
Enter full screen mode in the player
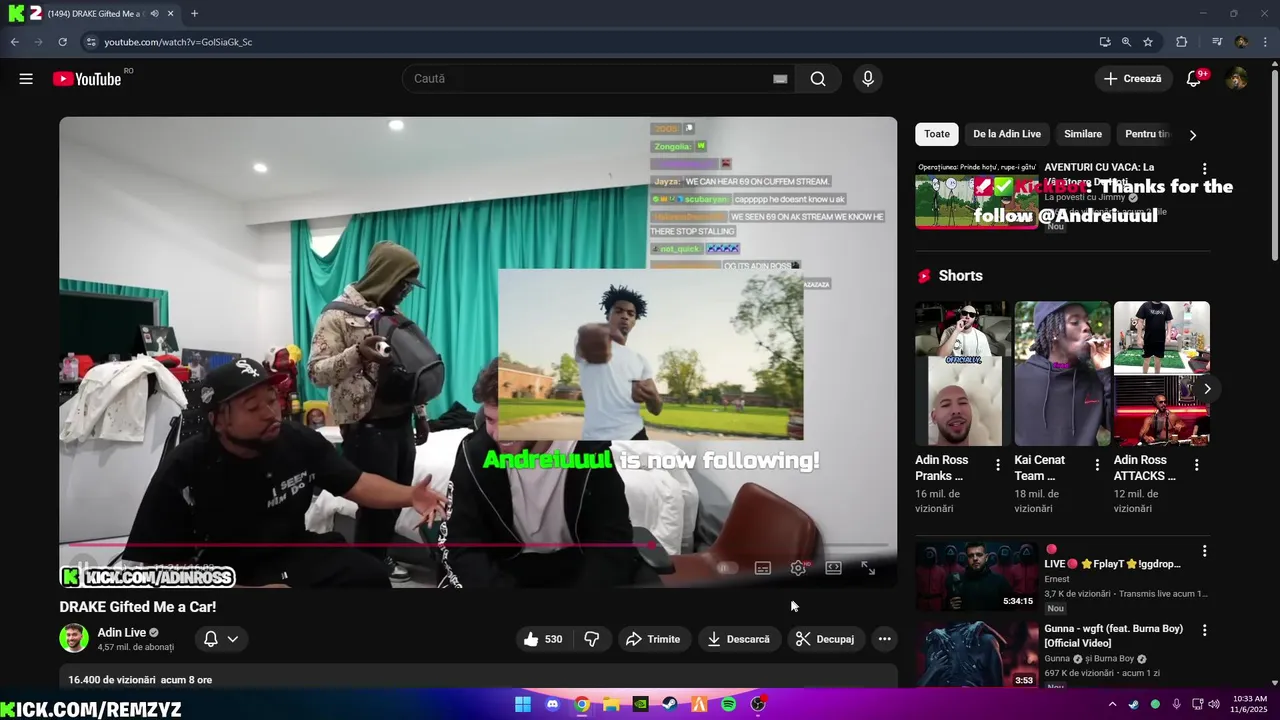pyautogui.click(x=868, y=568)
